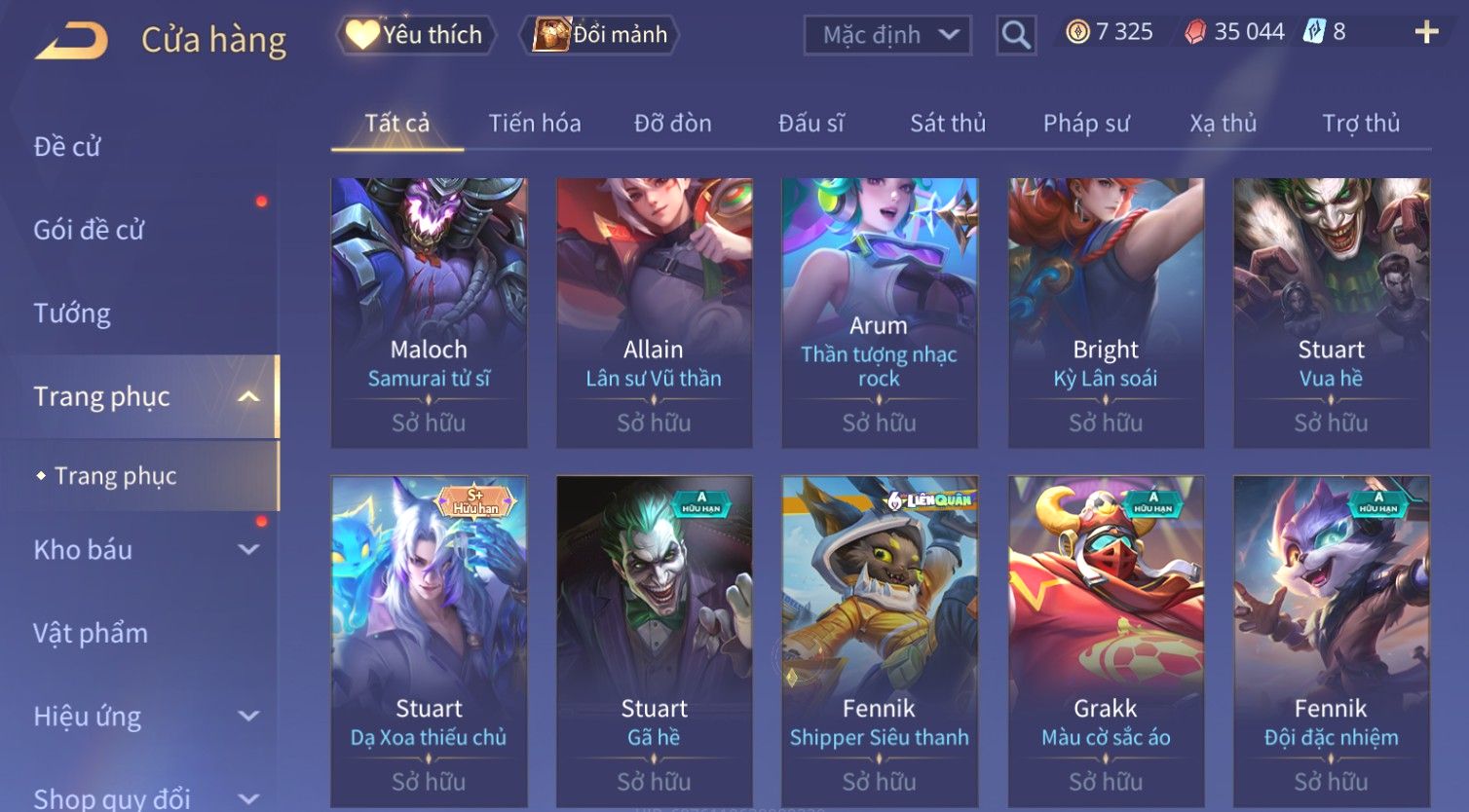
Task: Click the chest icon on Đổi mảnh
Action: (550, 34)
